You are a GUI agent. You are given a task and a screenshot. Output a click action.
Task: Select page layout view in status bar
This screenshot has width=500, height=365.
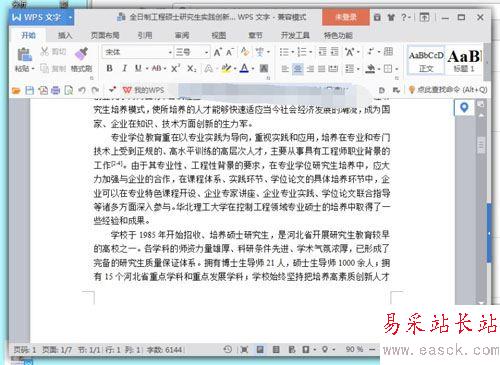(x=260, y=349)
